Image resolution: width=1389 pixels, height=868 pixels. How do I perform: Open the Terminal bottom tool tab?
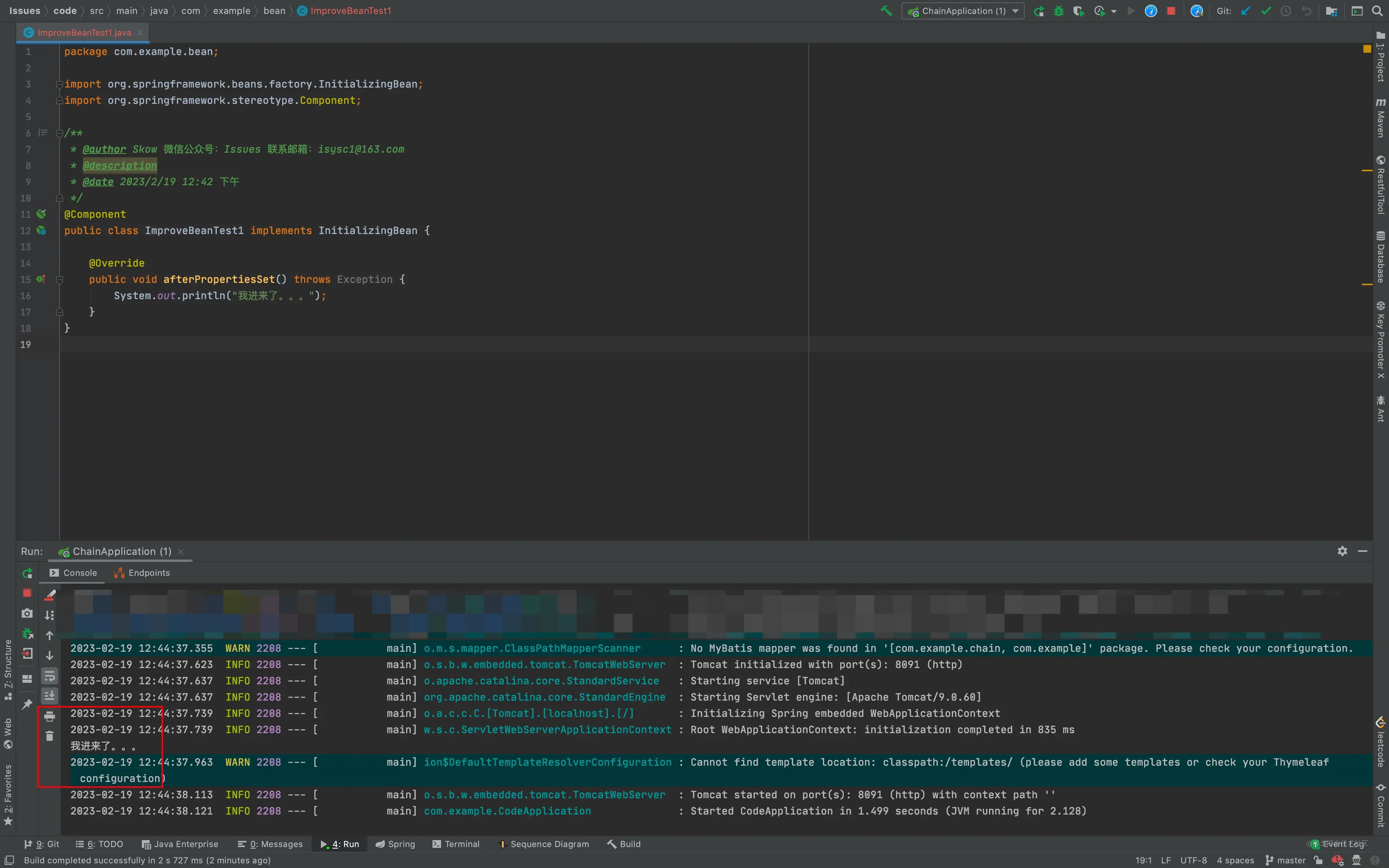(x=456, y=844)
